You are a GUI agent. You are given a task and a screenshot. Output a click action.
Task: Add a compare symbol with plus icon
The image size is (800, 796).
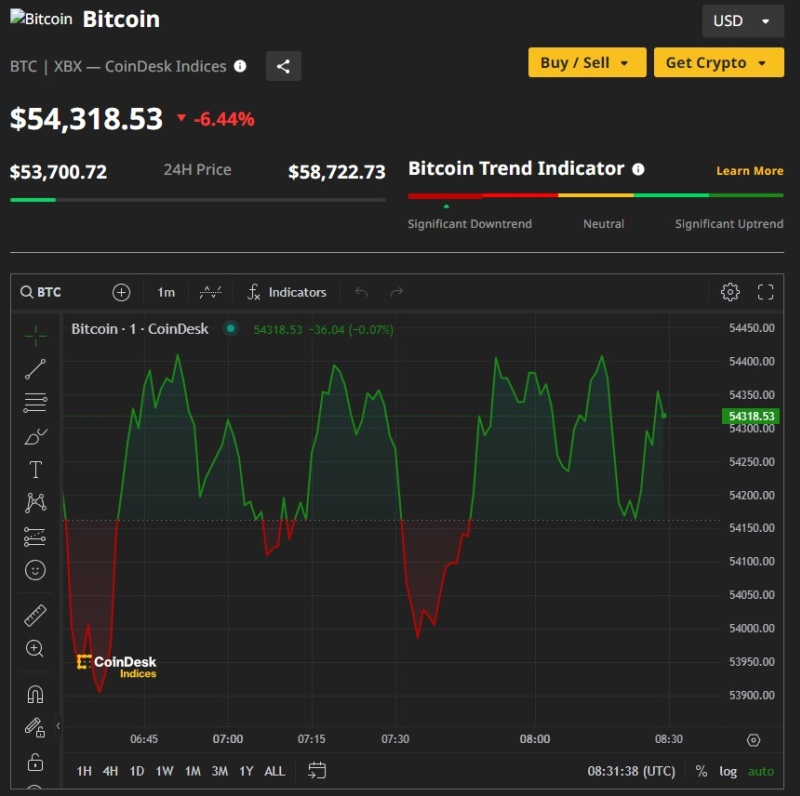(x=121, y=292)
